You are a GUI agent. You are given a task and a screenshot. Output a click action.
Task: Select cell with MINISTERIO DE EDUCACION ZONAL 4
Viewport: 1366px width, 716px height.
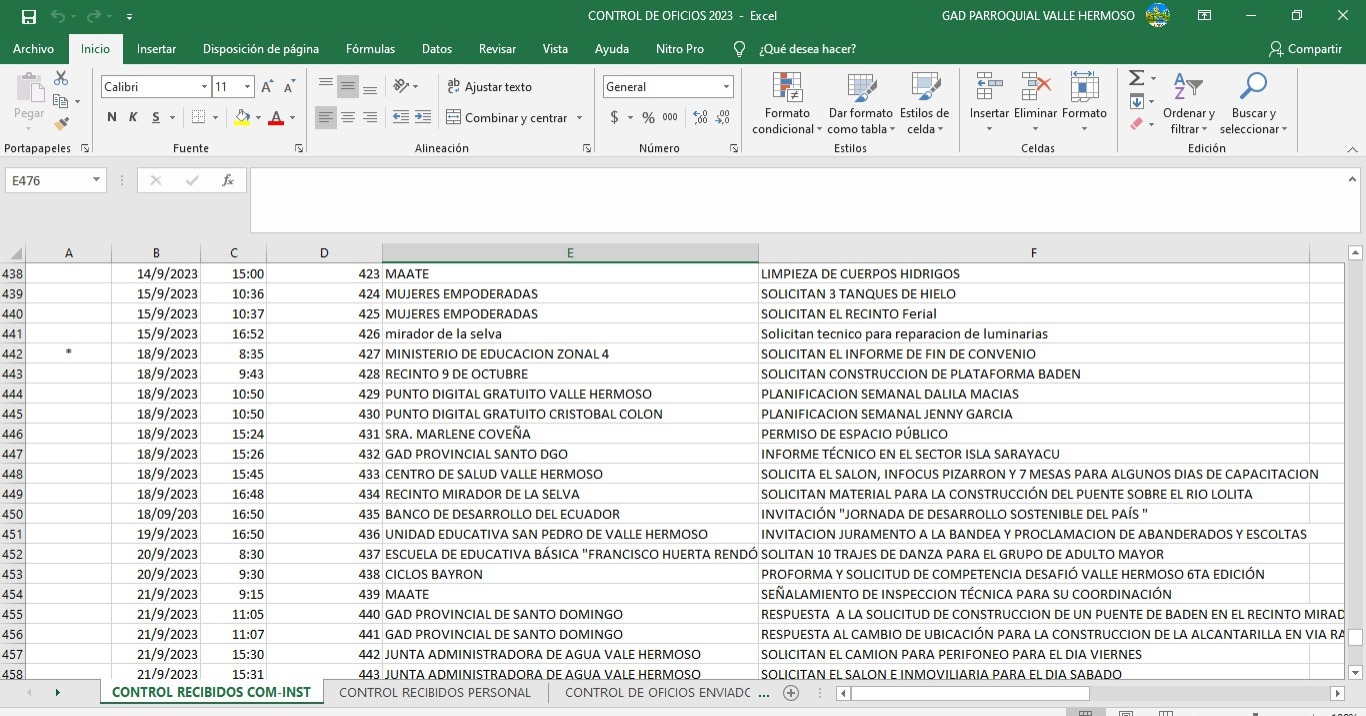coord(570,354)
